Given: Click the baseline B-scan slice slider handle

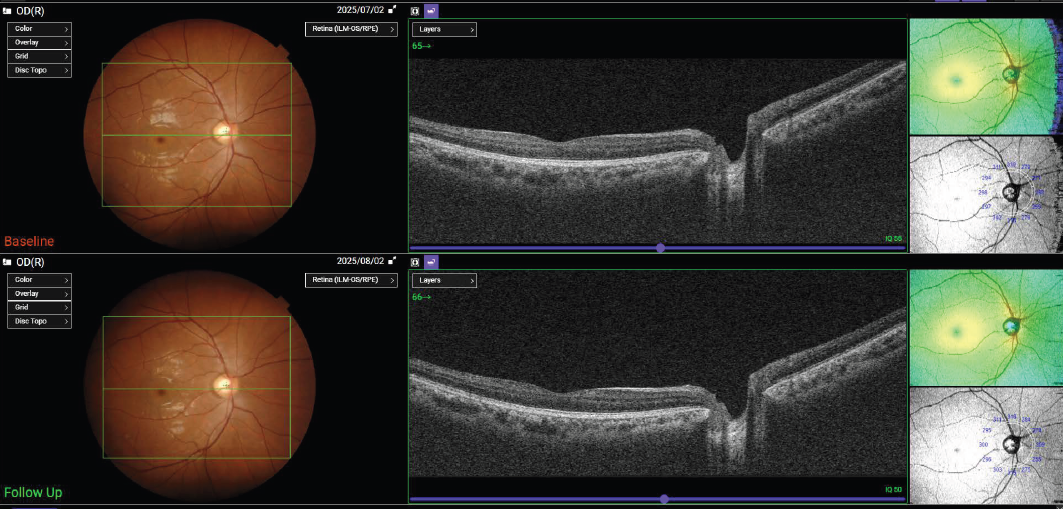Looking at the screenshot, I should pos(660,247).
